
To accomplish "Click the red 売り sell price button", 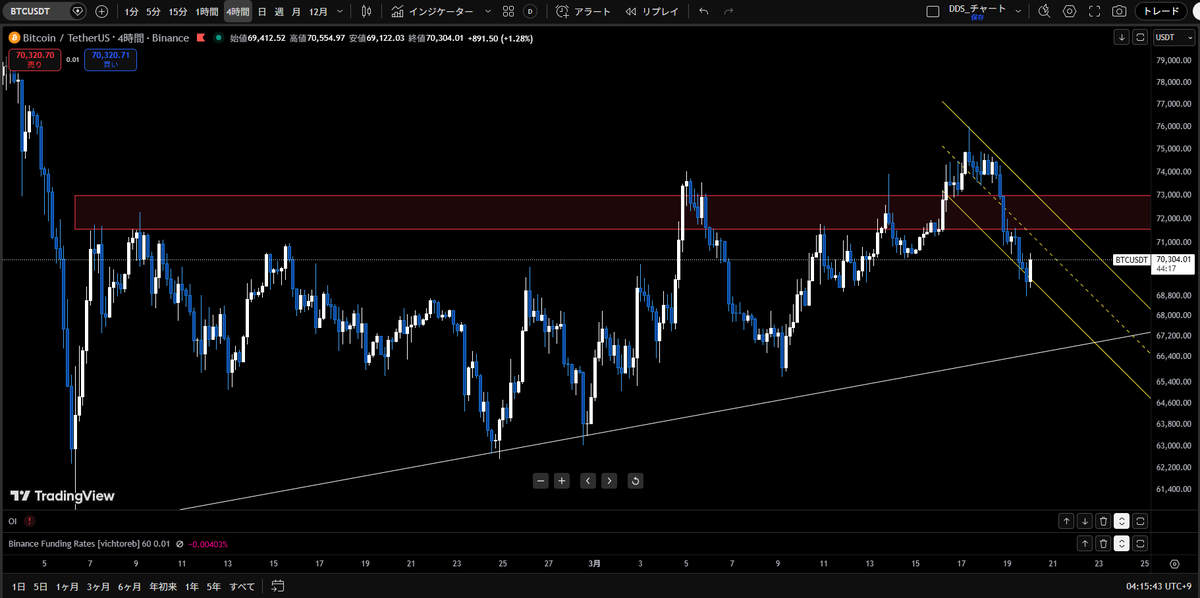I will tap(34, 59).
